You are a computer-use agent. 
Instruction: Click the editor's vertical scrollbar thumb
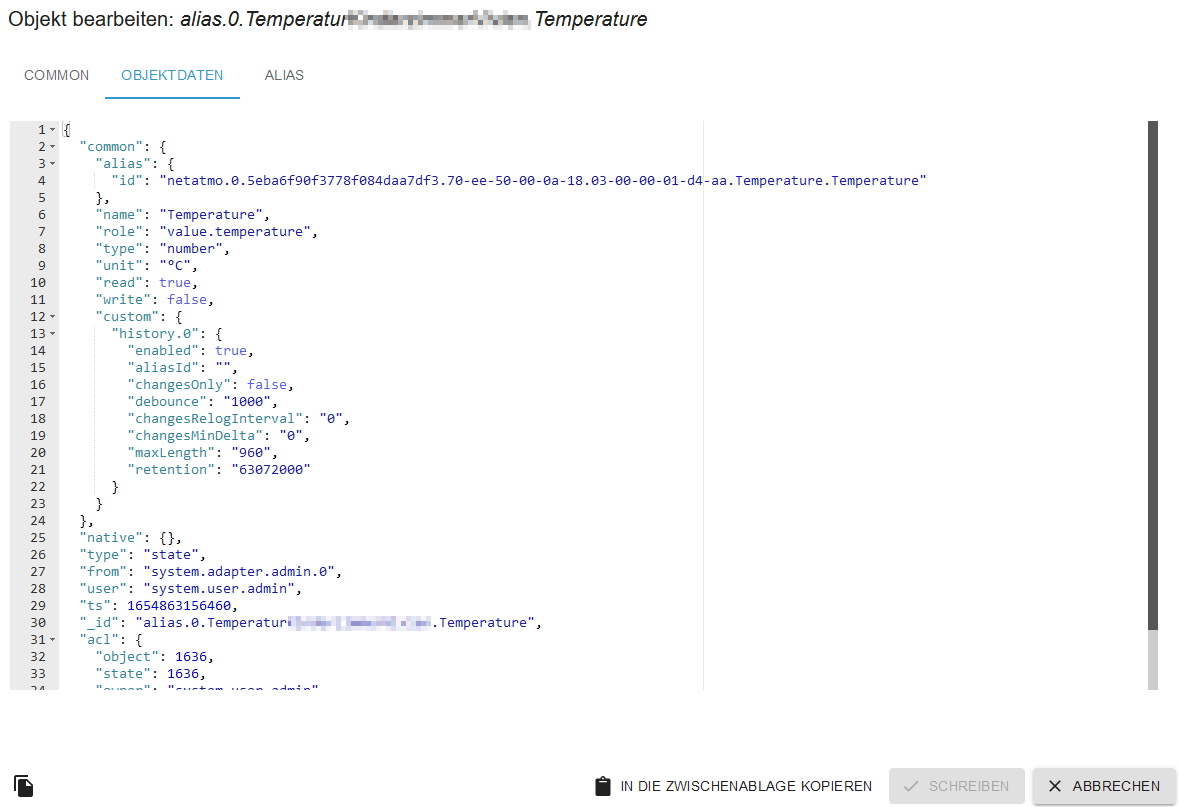pos(1153,375)
